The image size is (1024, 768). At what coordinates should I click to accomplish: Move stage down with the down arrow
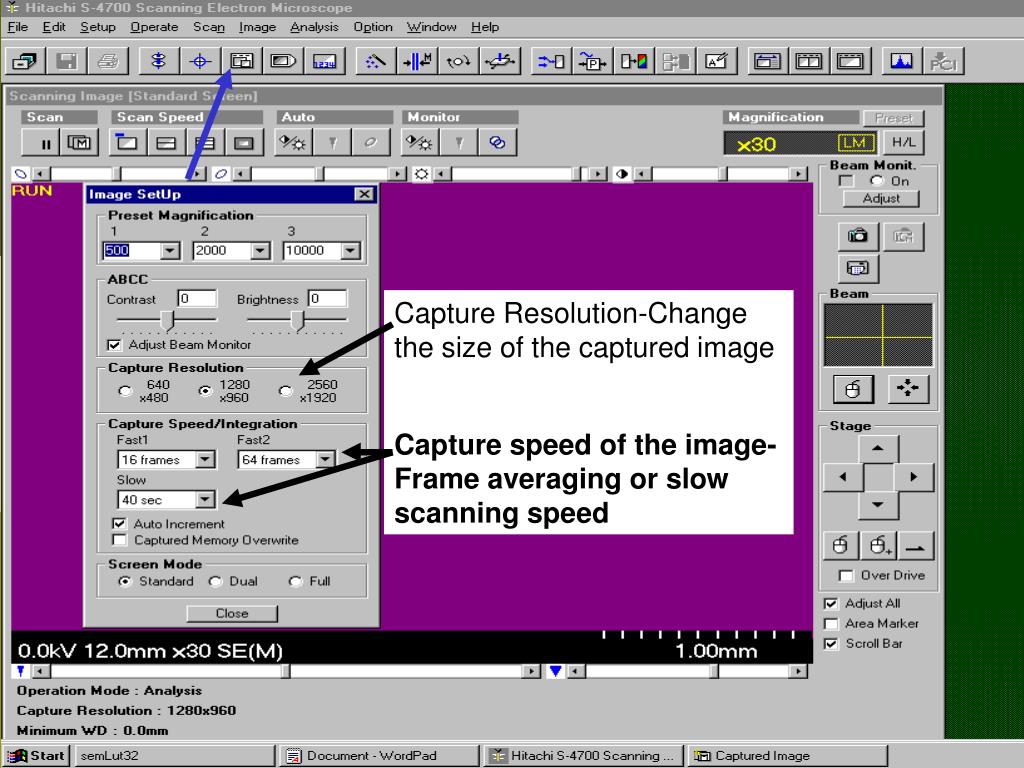(878, 505)
